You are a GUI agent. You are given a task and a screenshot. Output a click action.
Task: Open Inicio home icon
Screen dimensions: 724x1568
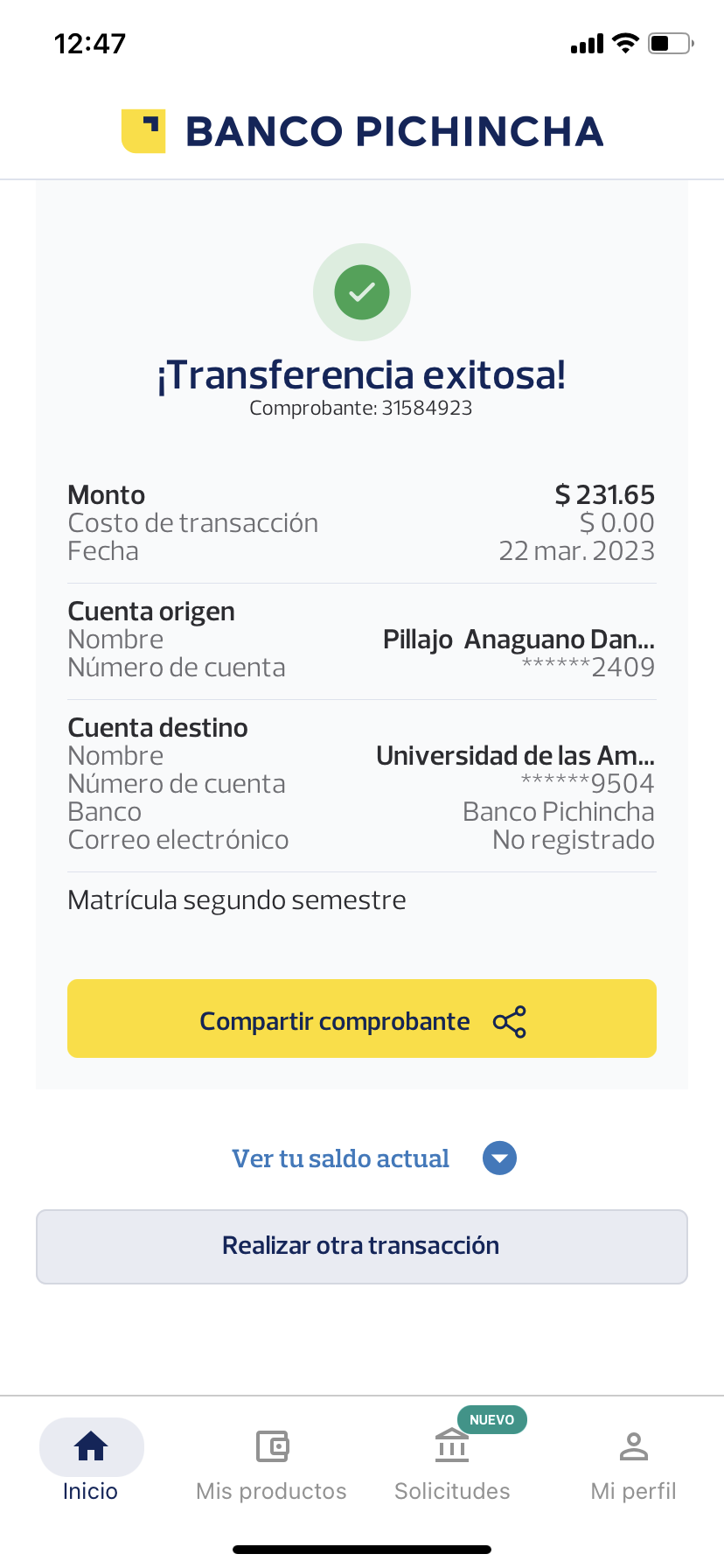tap(91, 1446)
